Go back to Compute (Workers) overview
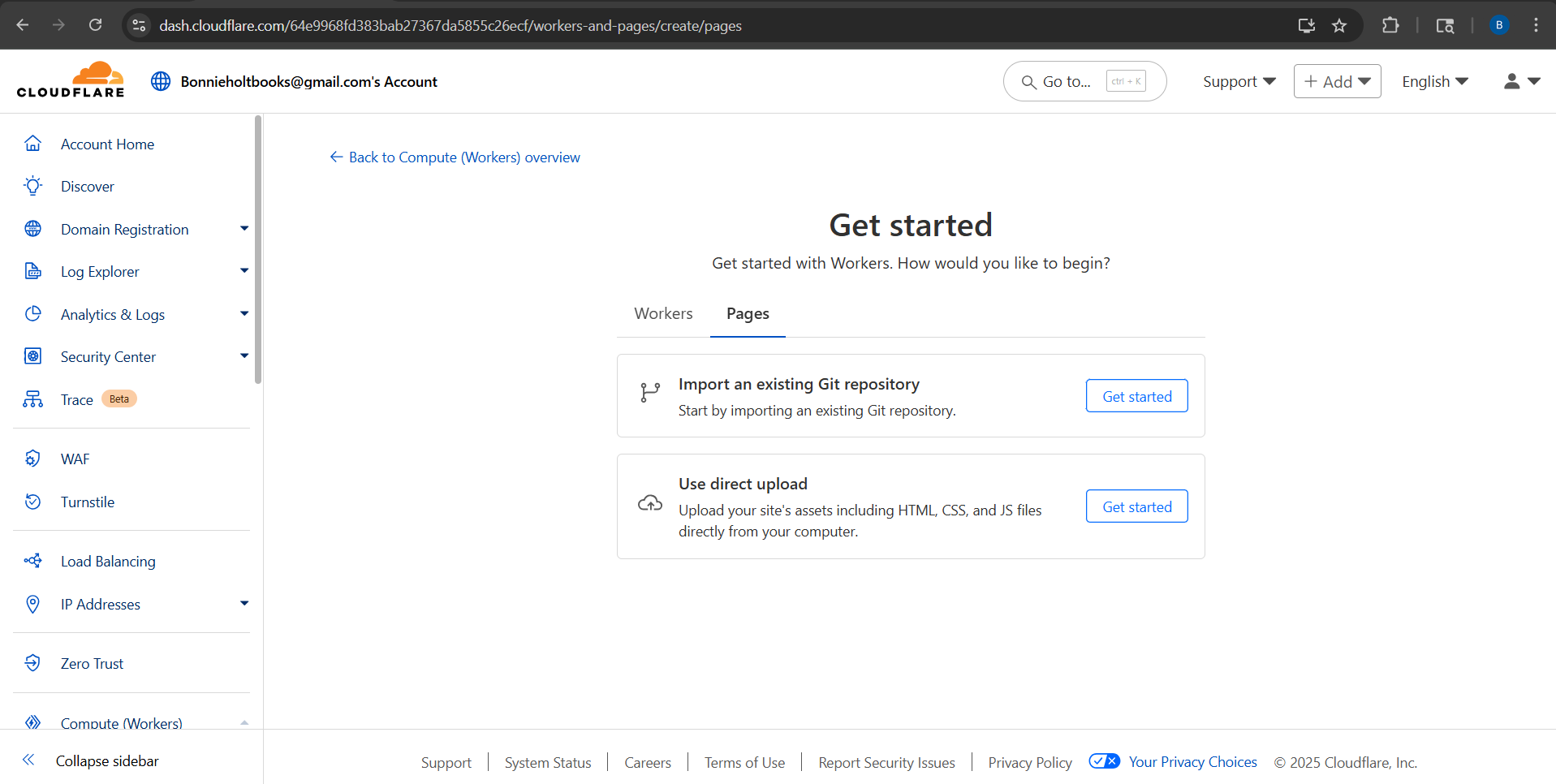This screenshot has height=784, width=1556. tap(455, 157)
